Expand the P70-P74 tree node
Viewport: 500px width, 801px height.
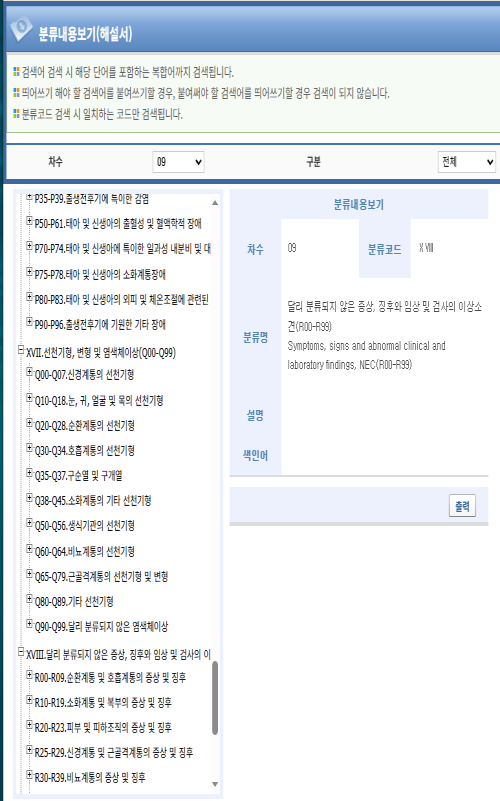coord(30,246)
